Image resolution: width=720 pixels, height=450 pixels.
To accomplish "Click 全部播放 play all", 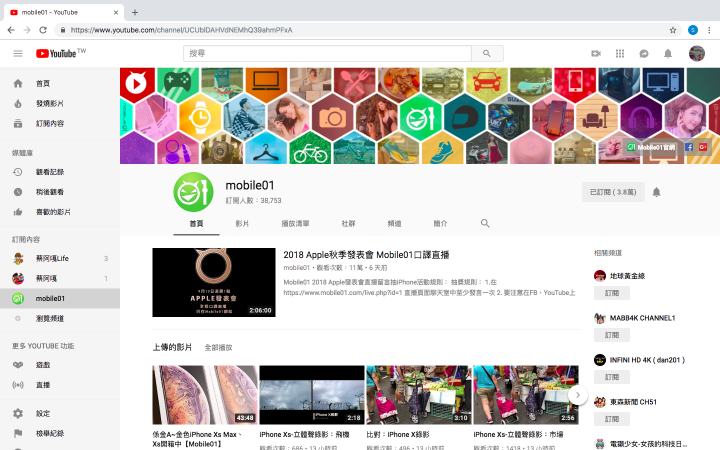I will click(x=218, y=348).
